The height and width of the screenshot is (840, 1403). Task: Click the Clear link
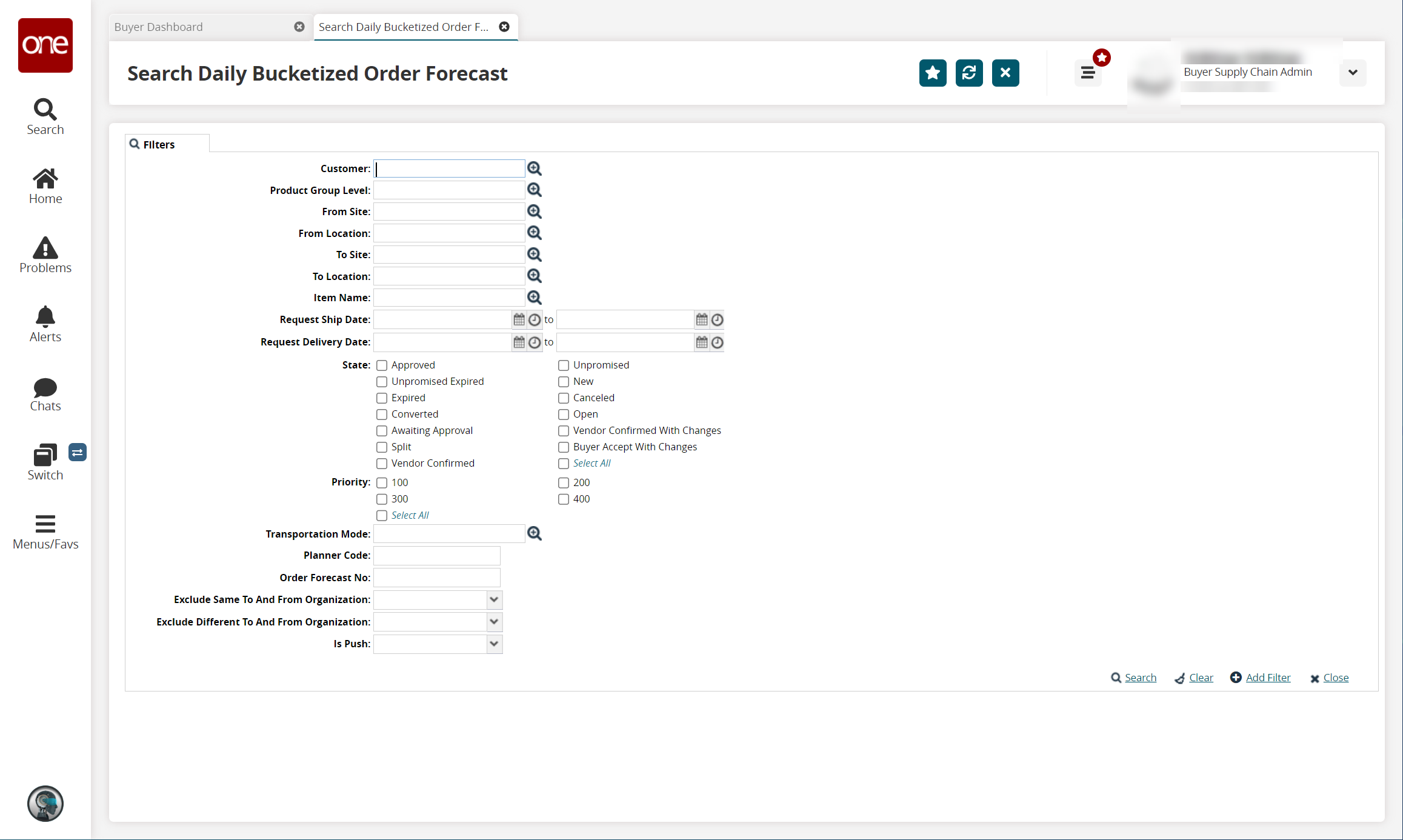click(x=1201, y=678)
